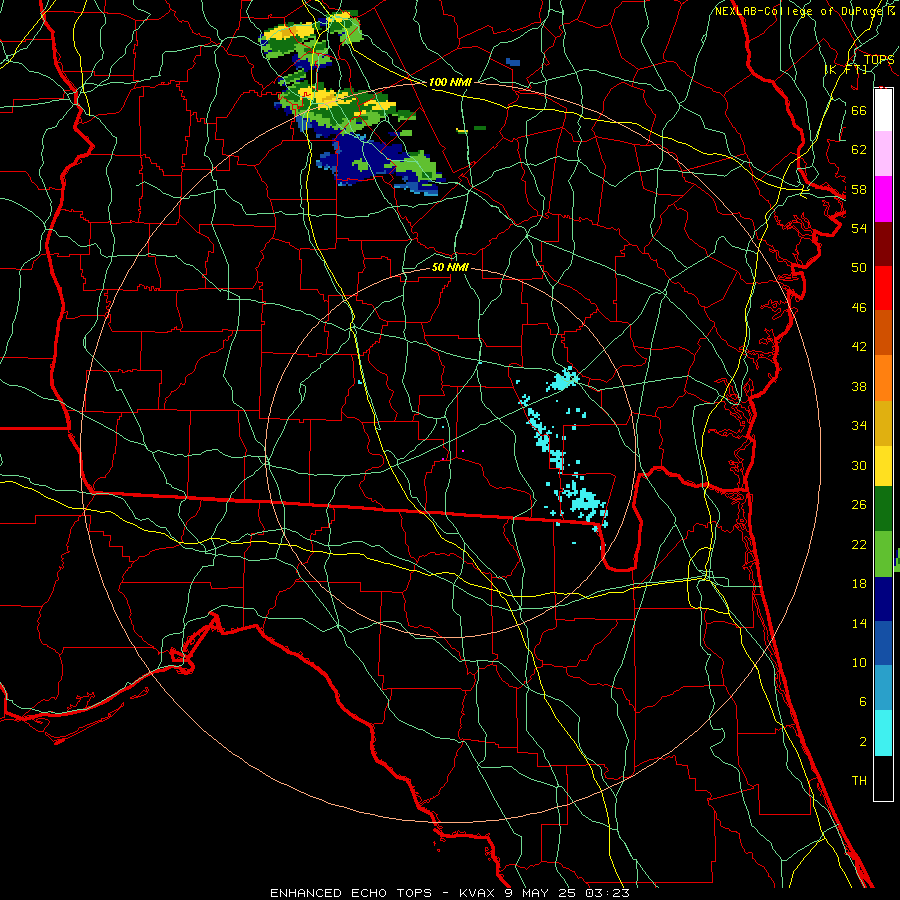
Task: Select the '26' legend value
Action: pos(859,505)
